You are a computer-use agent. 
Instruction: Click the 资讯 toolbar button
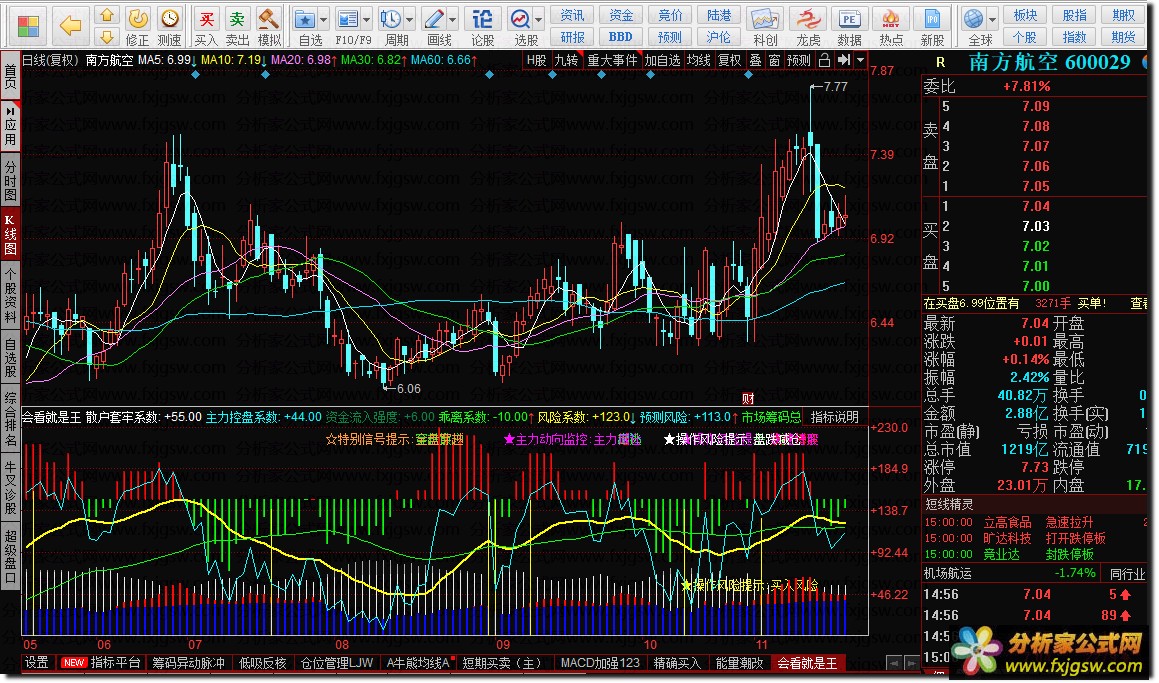click(572, 15)
